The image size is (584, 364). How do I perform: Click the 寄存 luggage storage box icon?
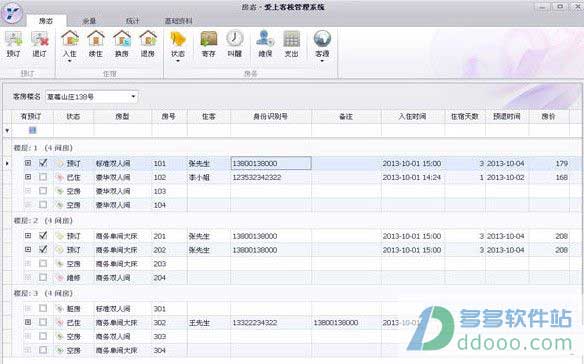[209, 39]
